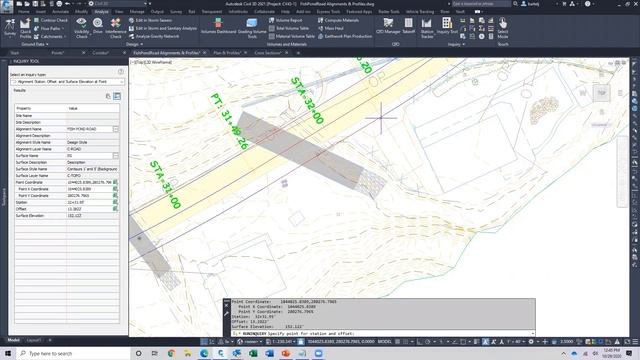Screen dimensions: 640x360
Task: Pick Station value from drawing
Action: coord(116,202)
